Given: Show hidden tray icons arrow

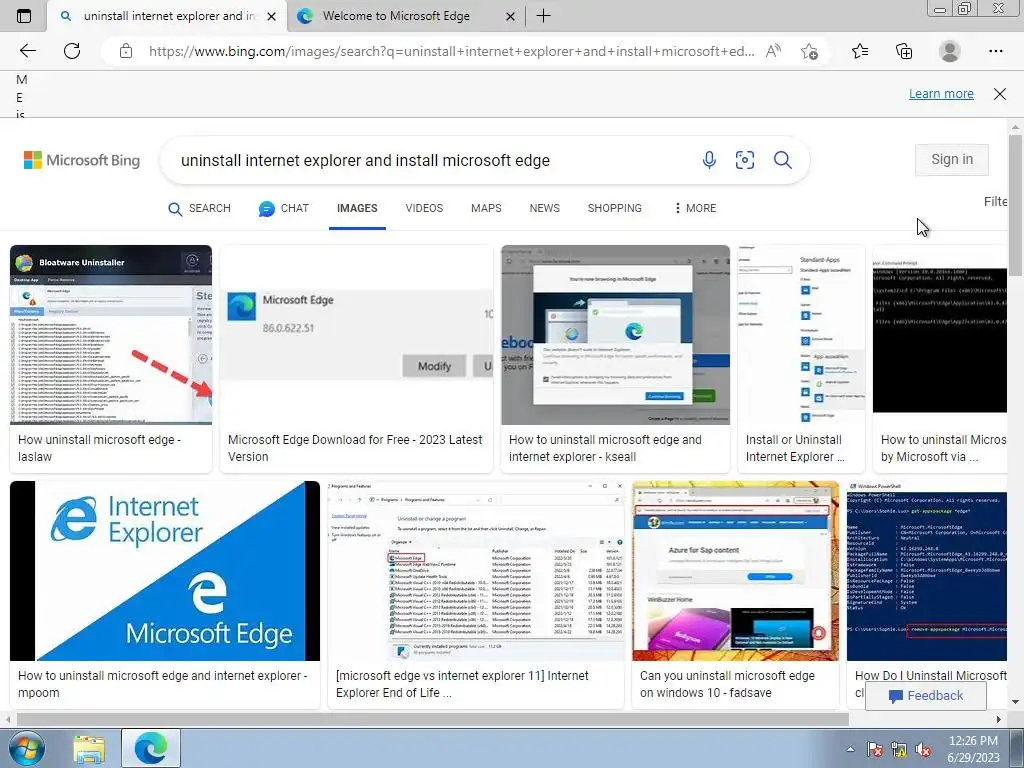Looking at the screenshot, I should coord(850,749).
